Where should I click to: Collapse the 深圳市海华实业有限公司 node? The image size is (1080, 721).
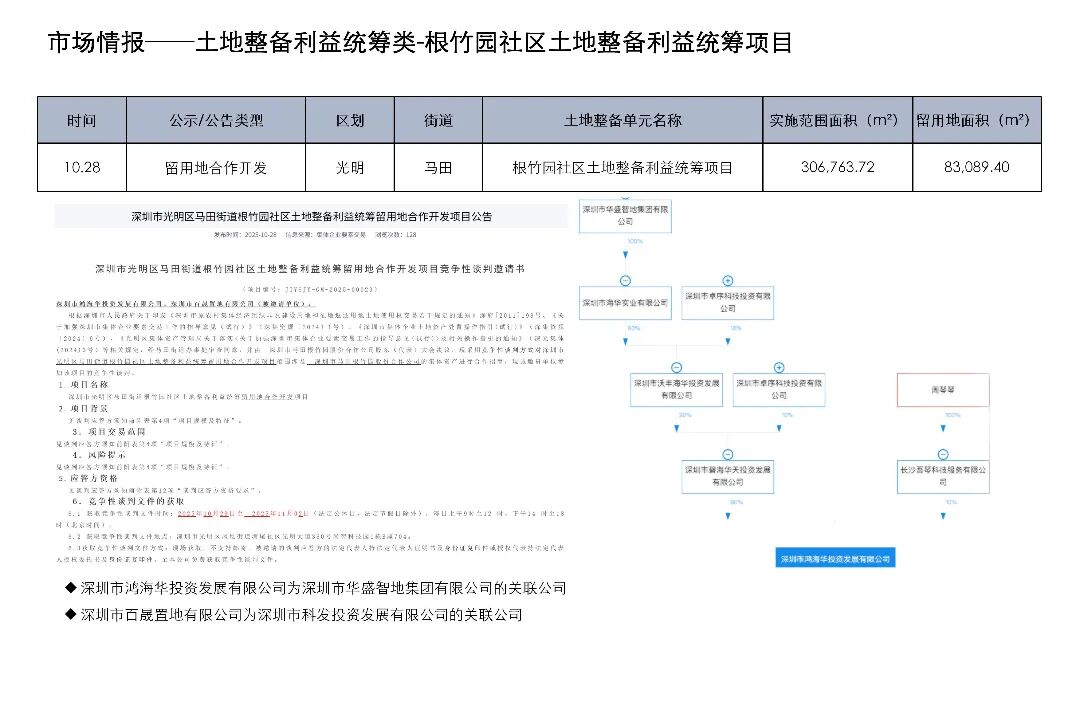pos(625,281)
